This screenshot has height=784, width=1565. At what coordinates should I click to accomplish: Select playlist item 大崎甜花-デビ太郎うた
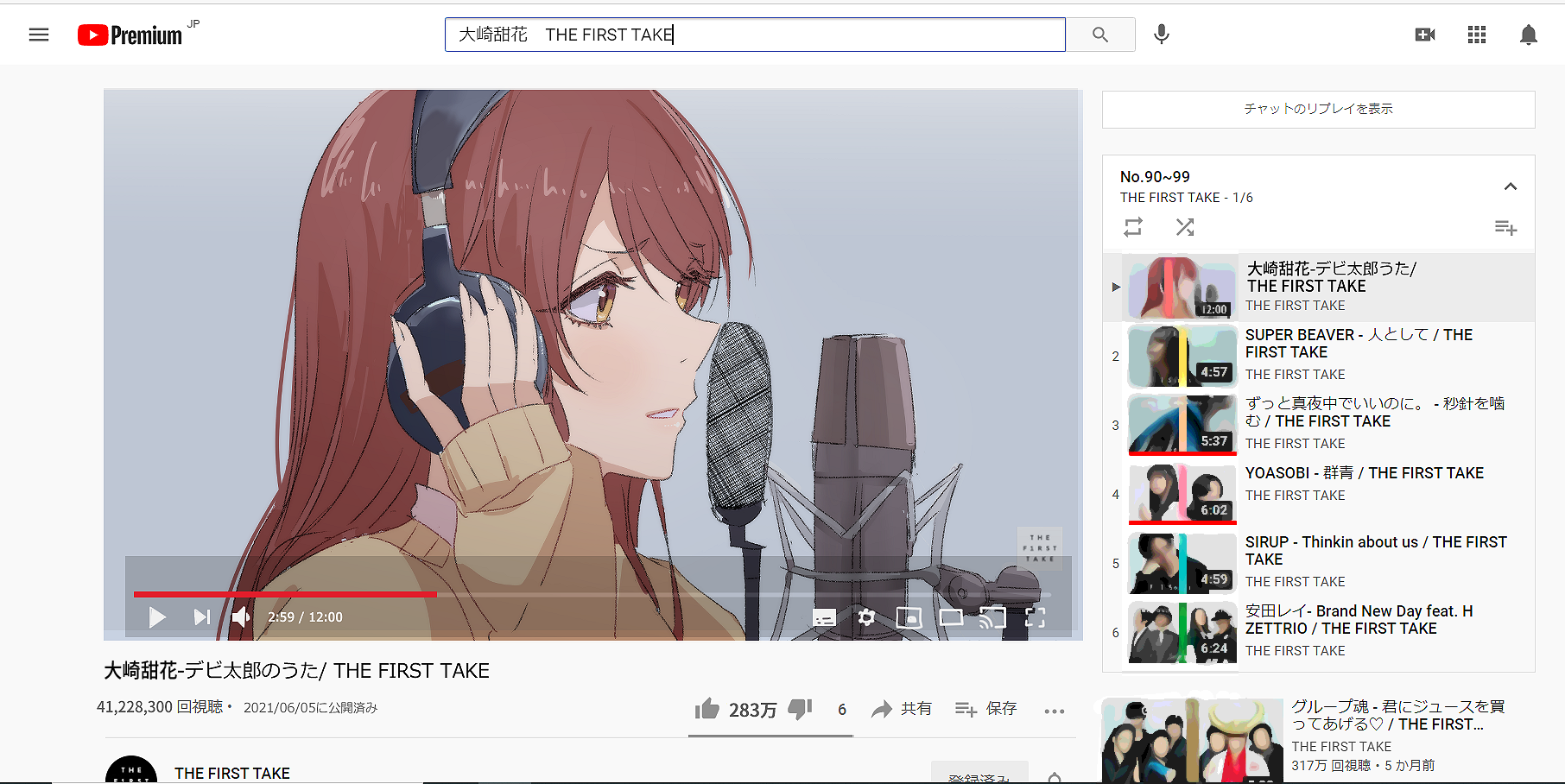[x=1319, y=287]
